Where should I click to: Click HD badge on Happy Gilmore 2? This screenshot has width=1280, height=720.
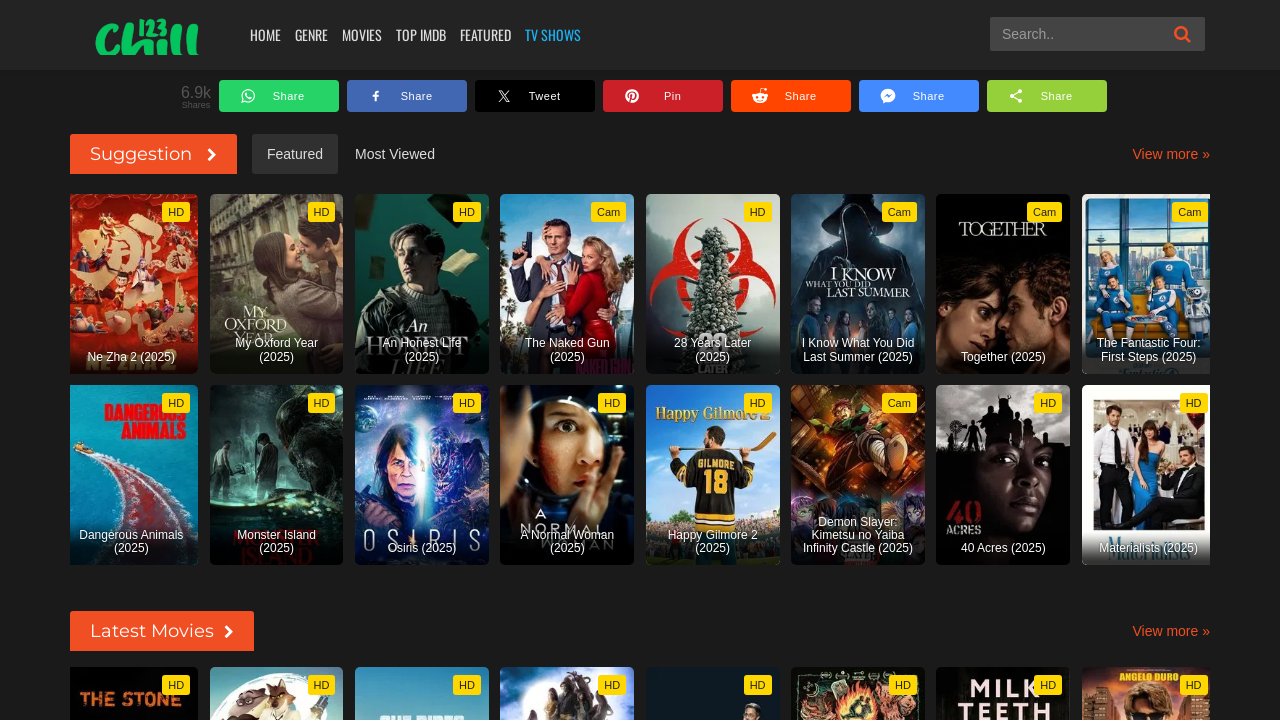click(757, 403)
